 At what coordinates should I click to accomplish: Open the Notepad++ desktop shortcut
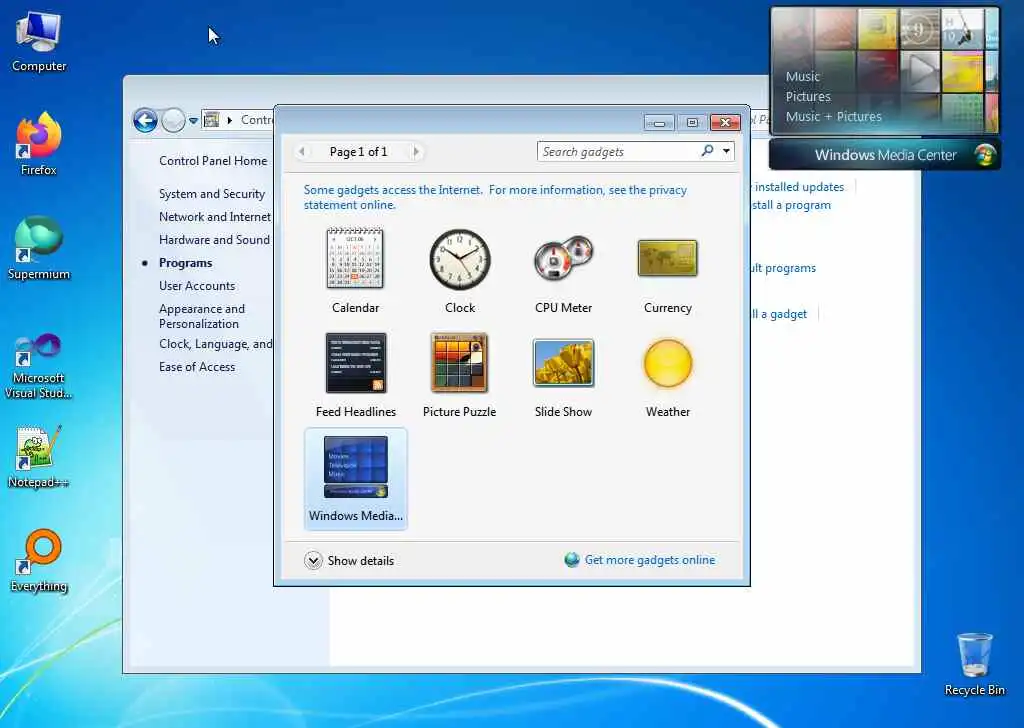tap(39, 456)
